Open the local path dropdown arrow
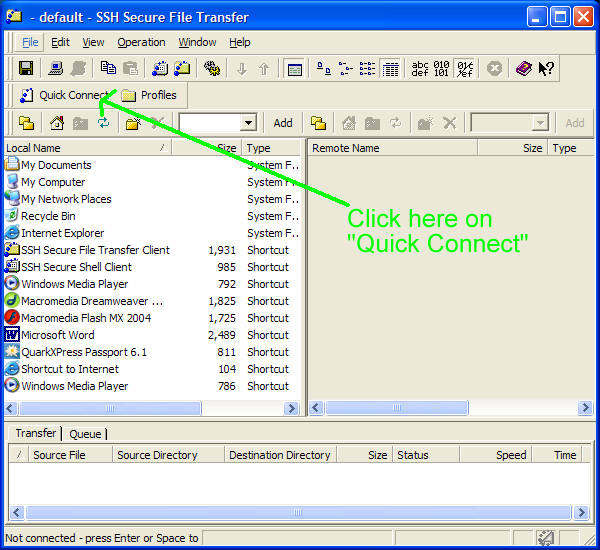600x550 pixels. pyautogui.click(x=248, y=123)
